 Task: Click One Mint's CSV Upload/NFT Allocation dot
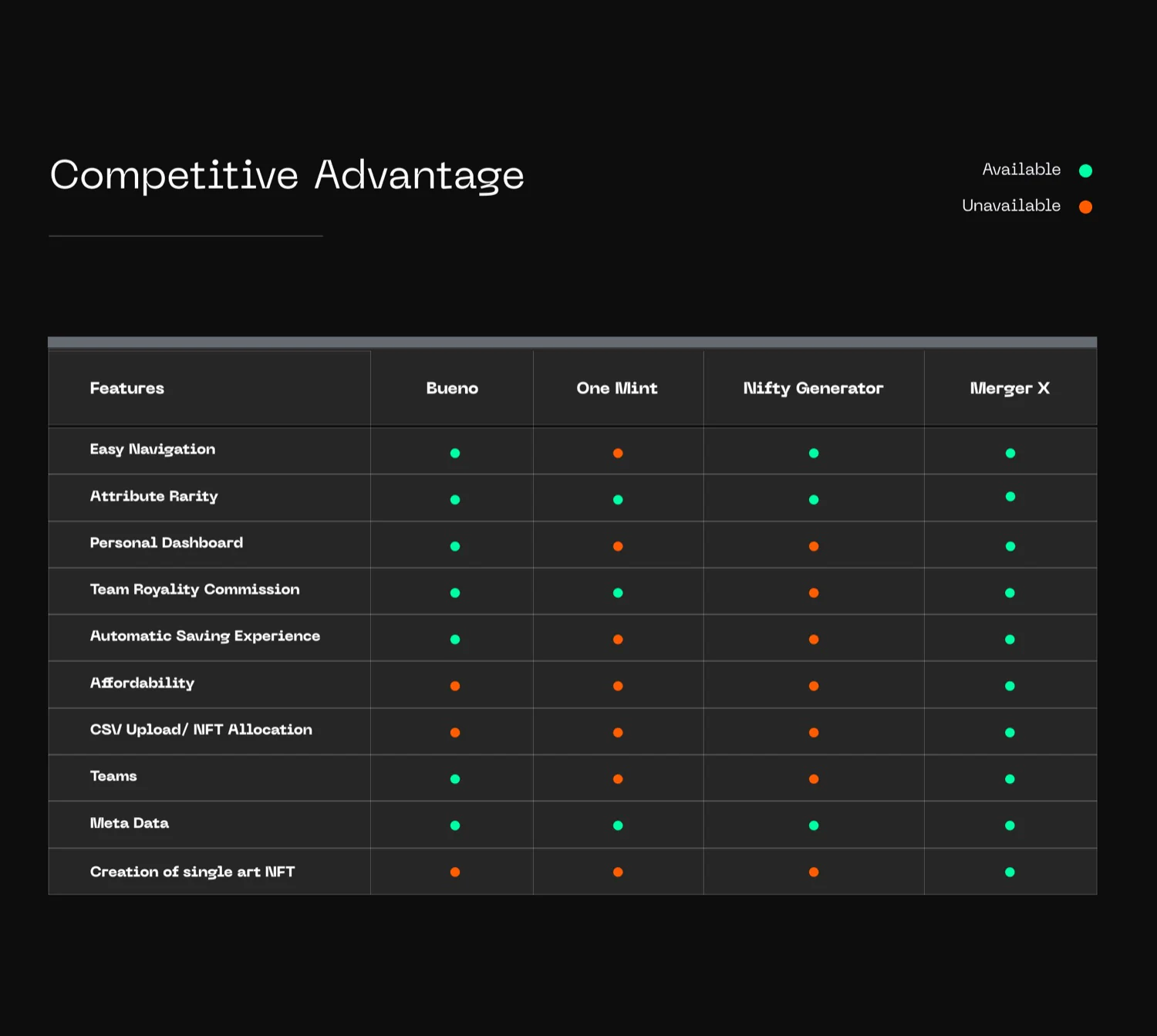tap(618, 733)
